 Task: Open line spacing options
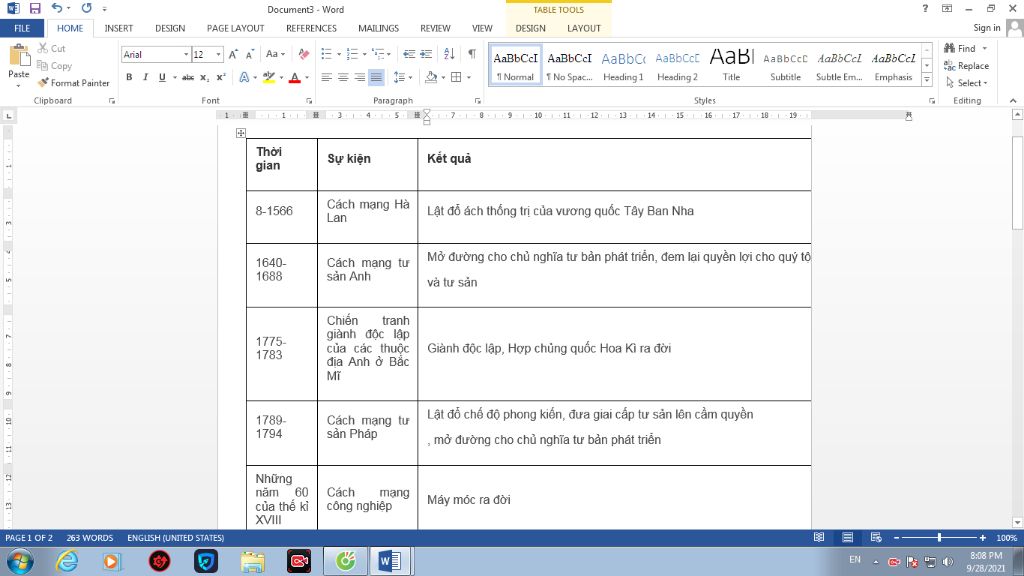402,77
